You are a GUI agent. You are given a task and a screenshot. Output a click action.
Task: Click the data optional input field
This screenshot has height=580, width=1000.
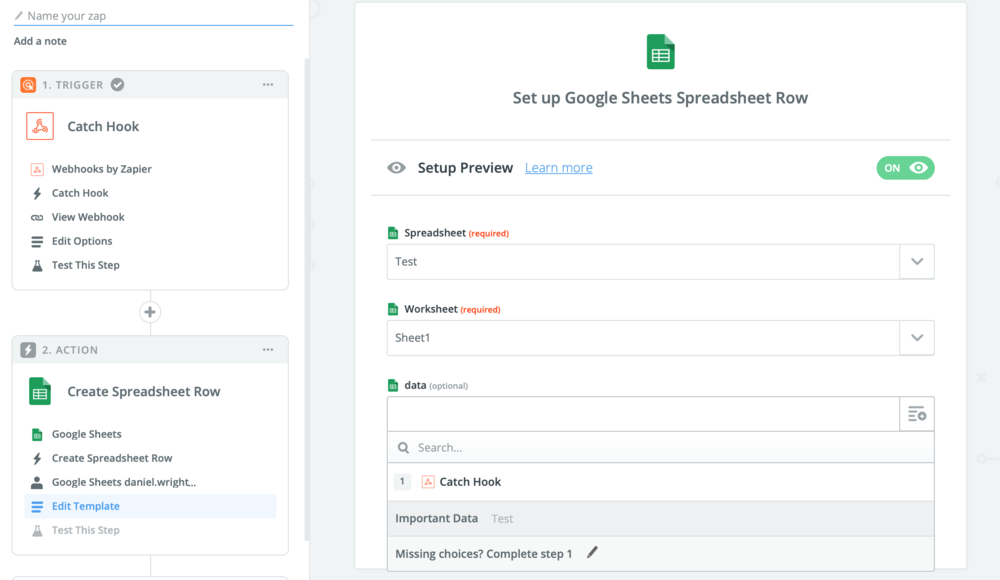[643, 414]
